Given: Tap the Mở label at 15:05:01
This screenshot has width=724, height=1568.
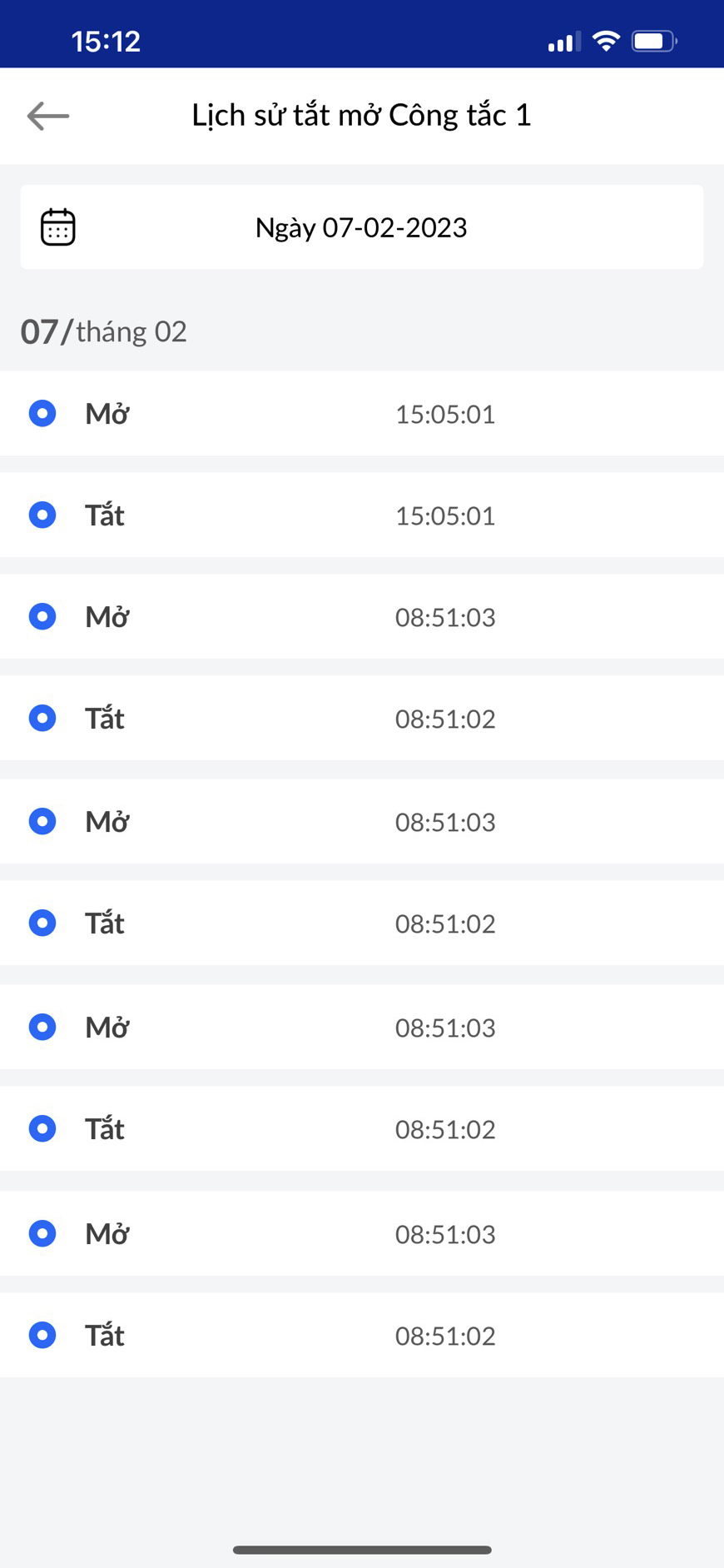Looking at the screenshot, I should [x=107, y=413].
